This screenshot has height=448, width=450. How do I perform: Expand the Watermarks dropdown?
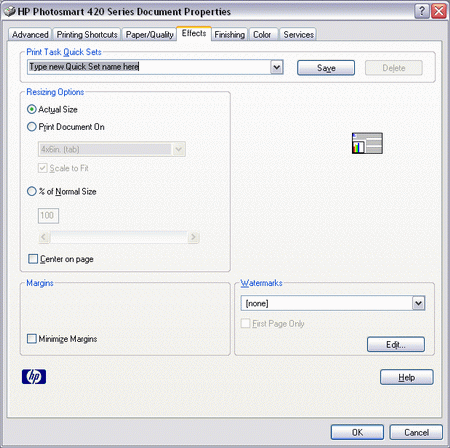click(418, 303)
